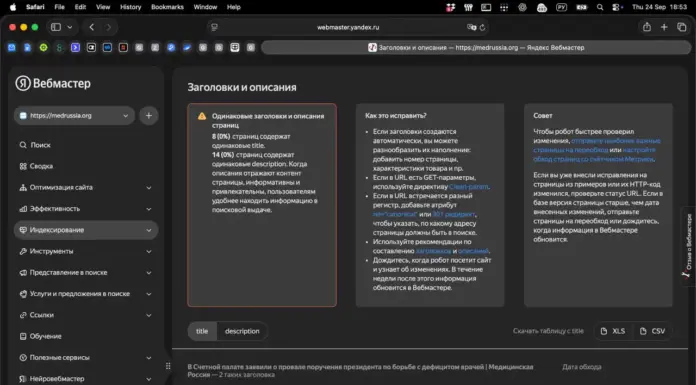Expand the Полезные сервисы chevron
Image resolution: width=696 pixels, height=385 pixels.
click(149, 358)
